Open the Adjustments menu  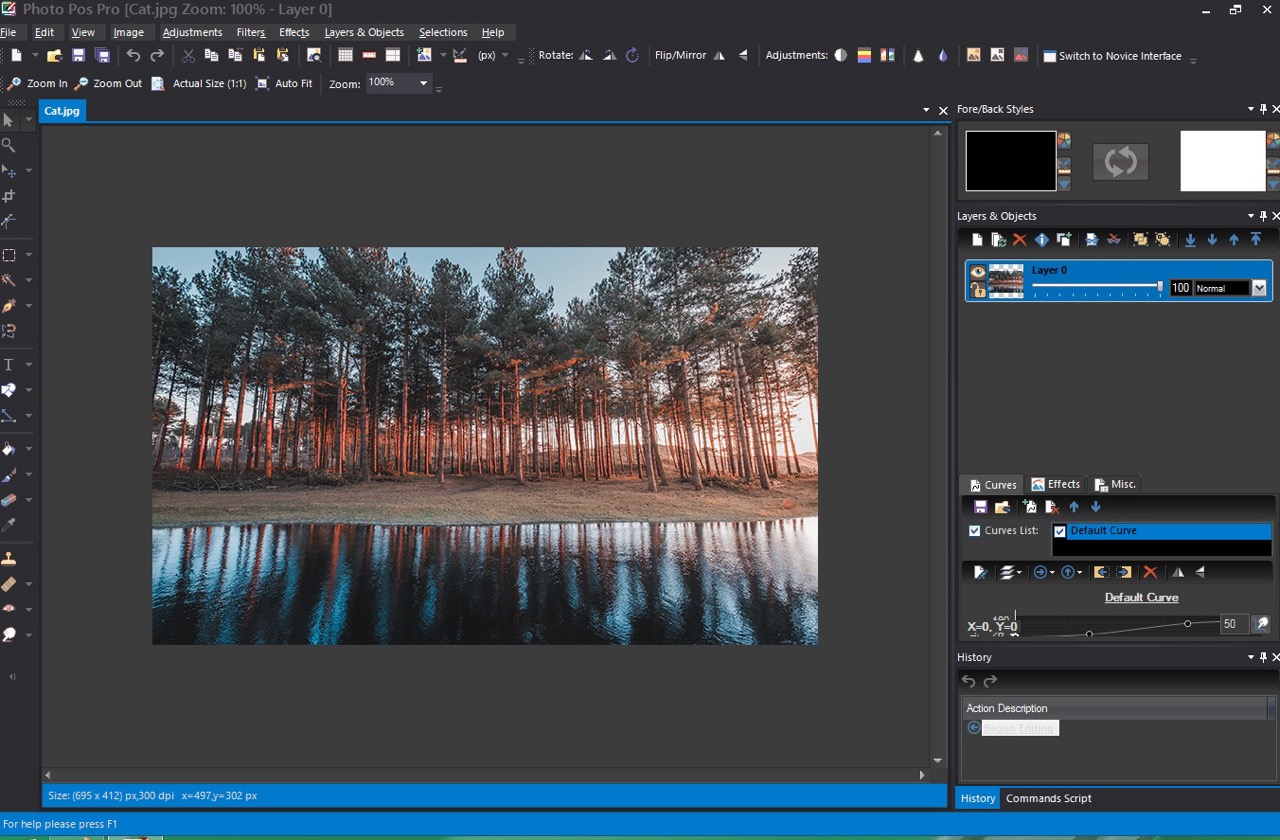pos(192,32)
